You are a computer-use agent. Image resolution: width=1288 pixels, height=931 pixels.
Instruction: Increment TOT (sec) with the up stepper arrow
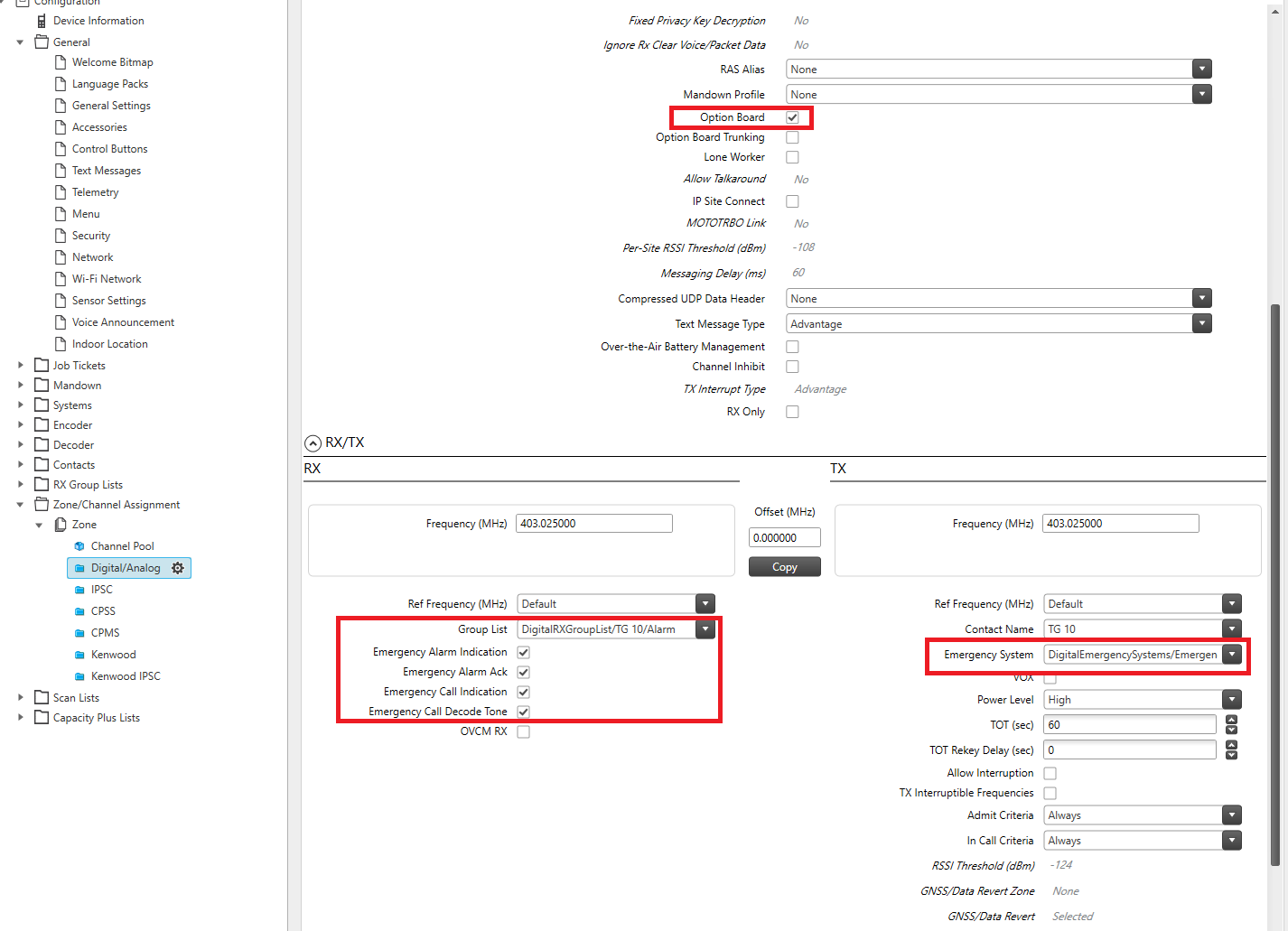point(1231,720)
